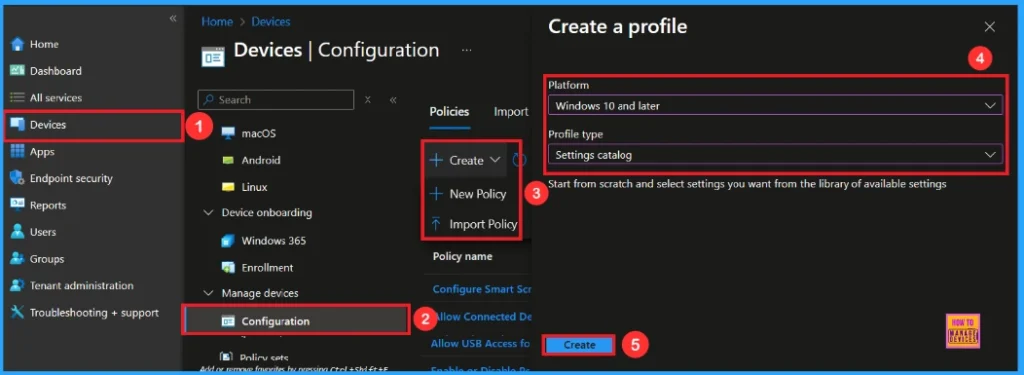Select Devices in the left navigation

point(47,125)
